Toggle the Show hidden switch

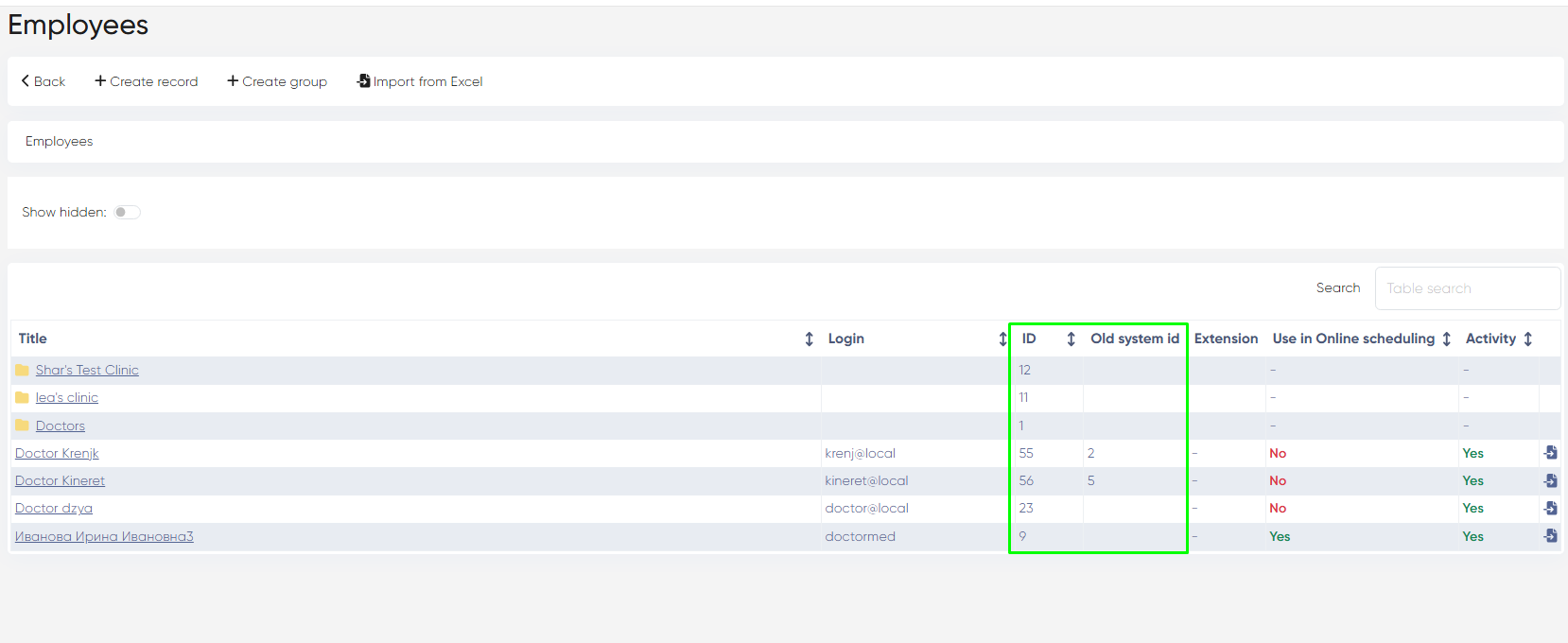(x=127, y=213)
